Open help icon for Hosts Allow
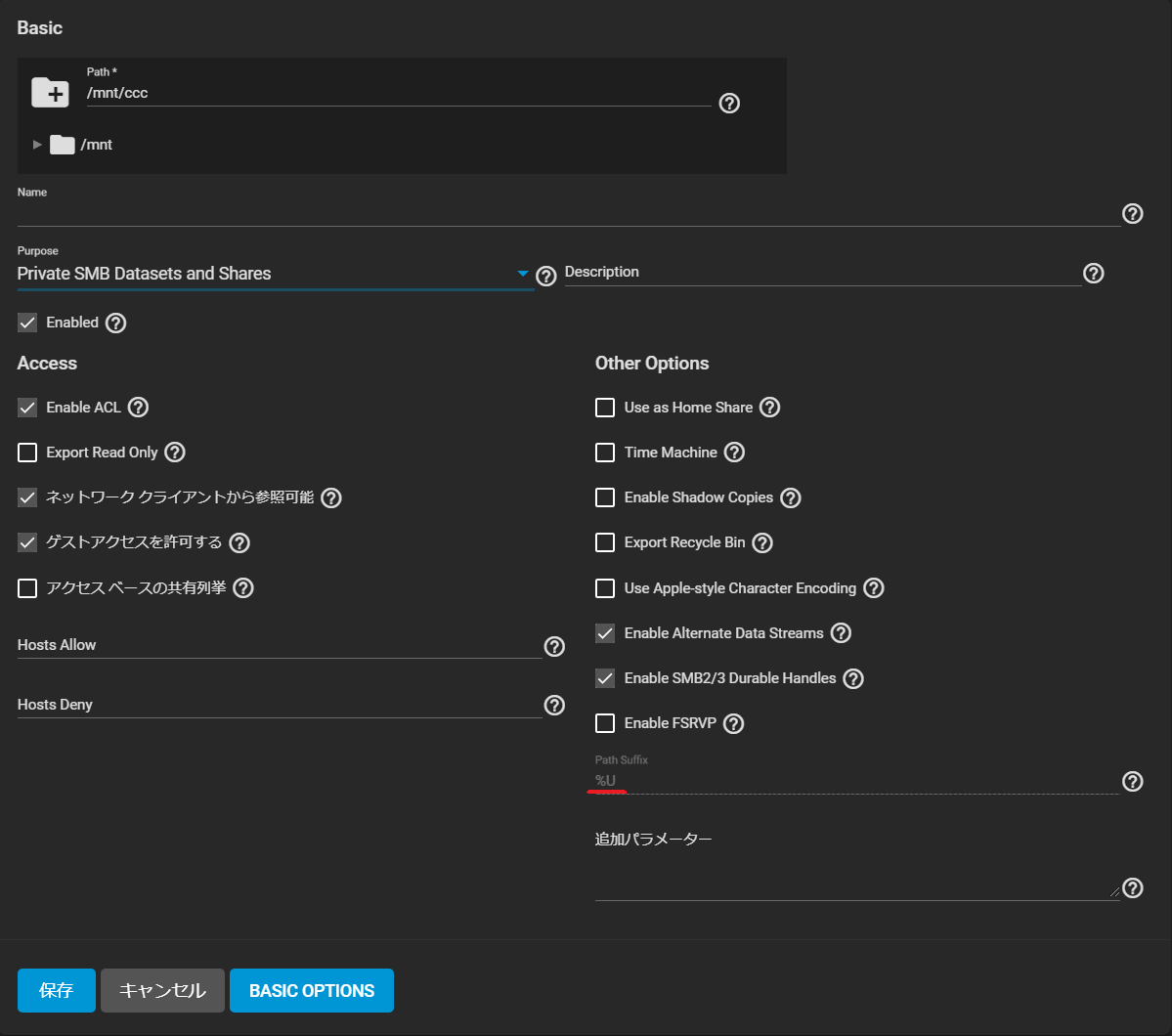This screenshot has height=1036, width=1172. [x=554, y=647]
